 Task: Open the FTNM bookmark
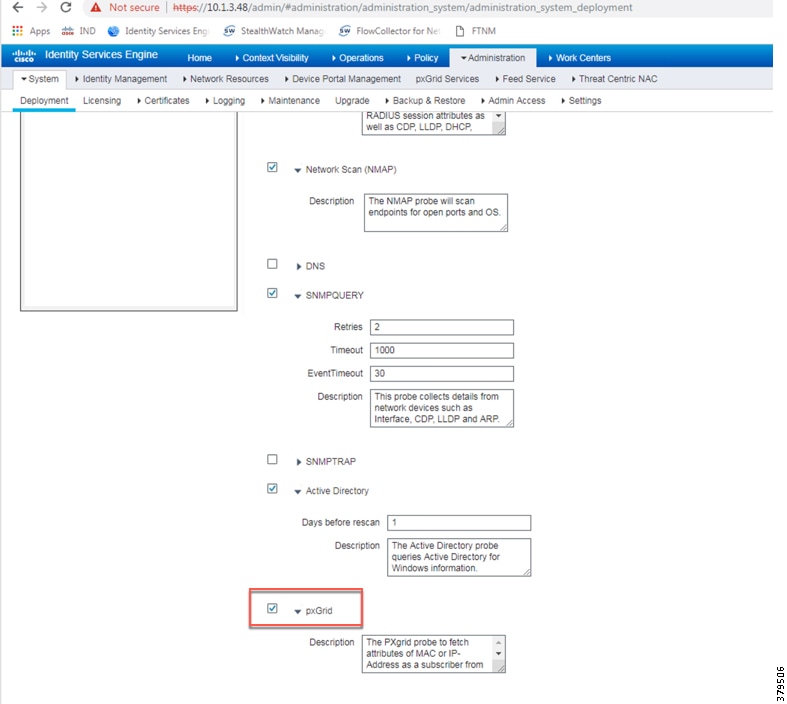[x=475, y=31]
